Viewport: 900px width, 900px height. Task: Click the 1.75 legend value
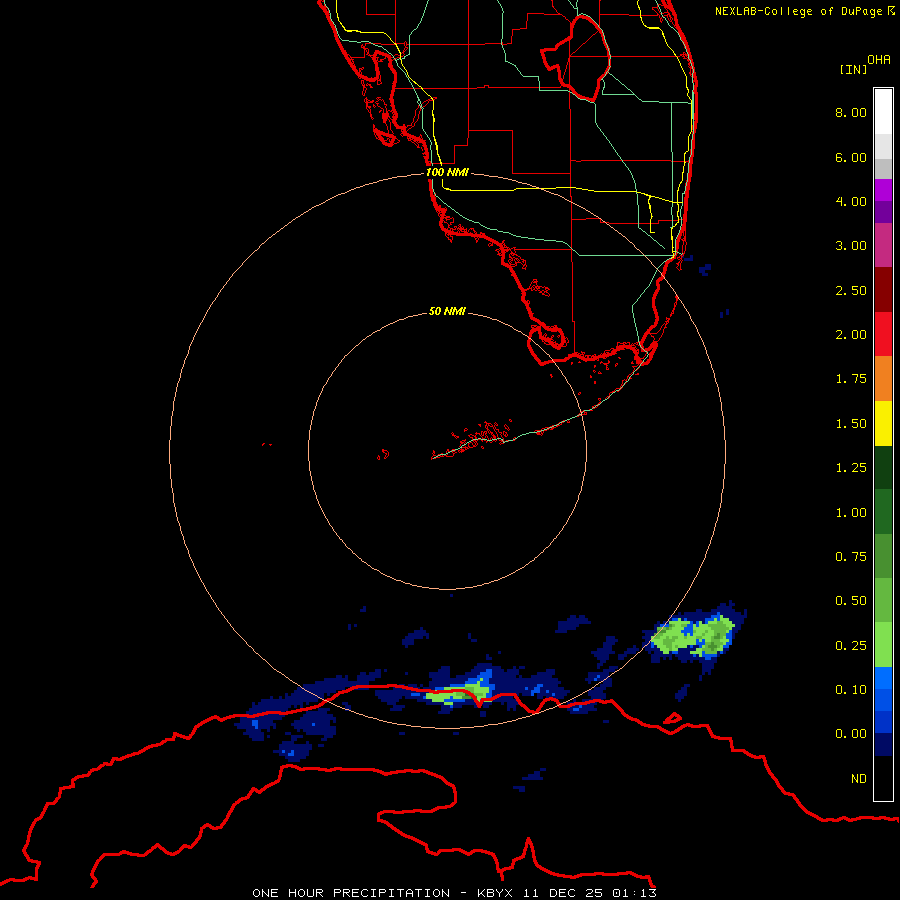pos(851,379)
